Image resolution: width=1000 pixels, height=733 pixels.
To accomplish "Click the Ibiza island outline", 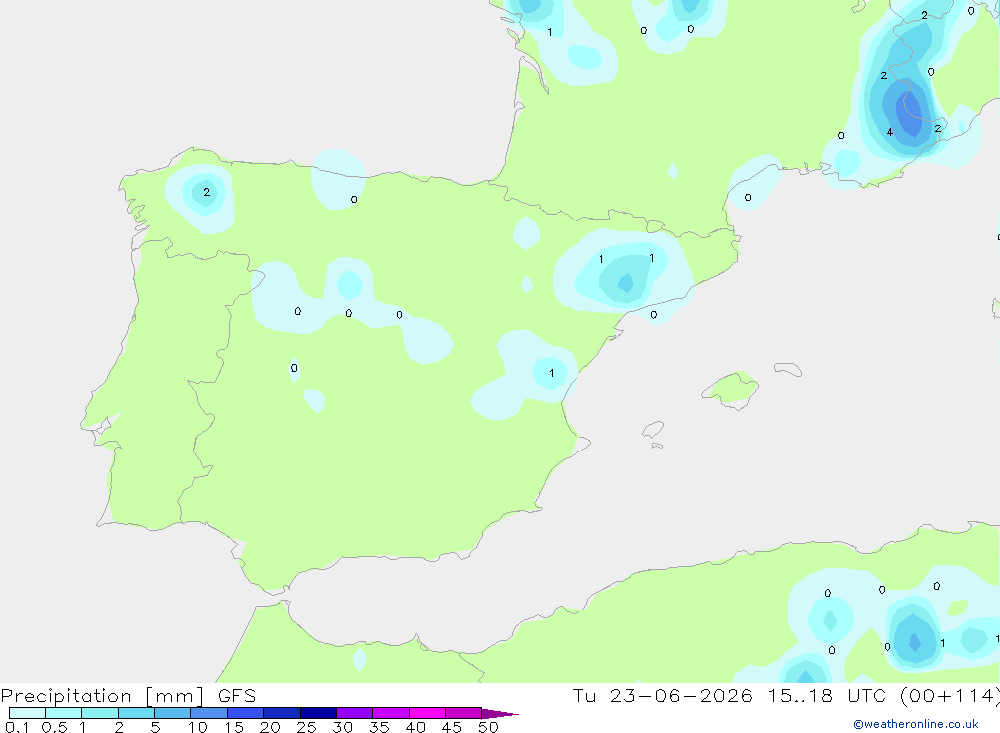I will click(x=653, y=430).
